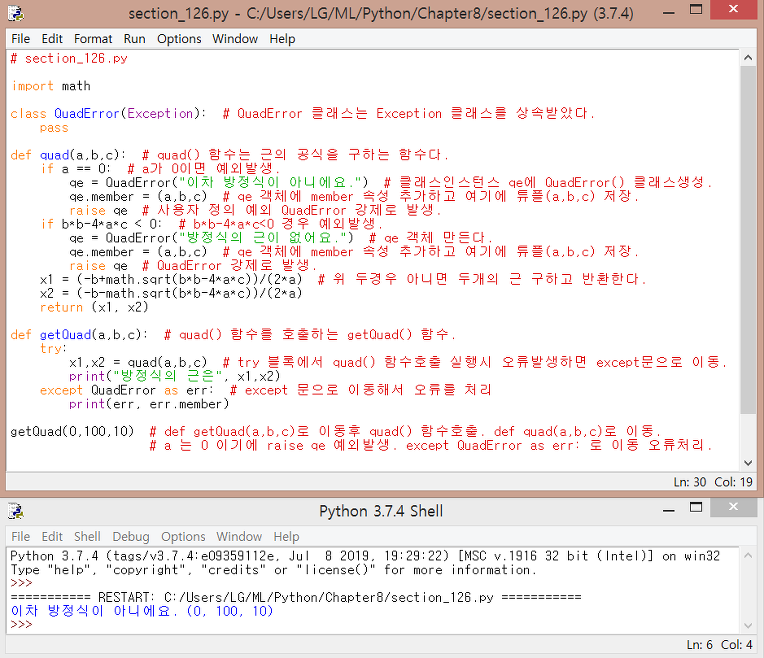Close the section_126.py editor window
Viewport: 764px width, 658px height.
[733, 9]
